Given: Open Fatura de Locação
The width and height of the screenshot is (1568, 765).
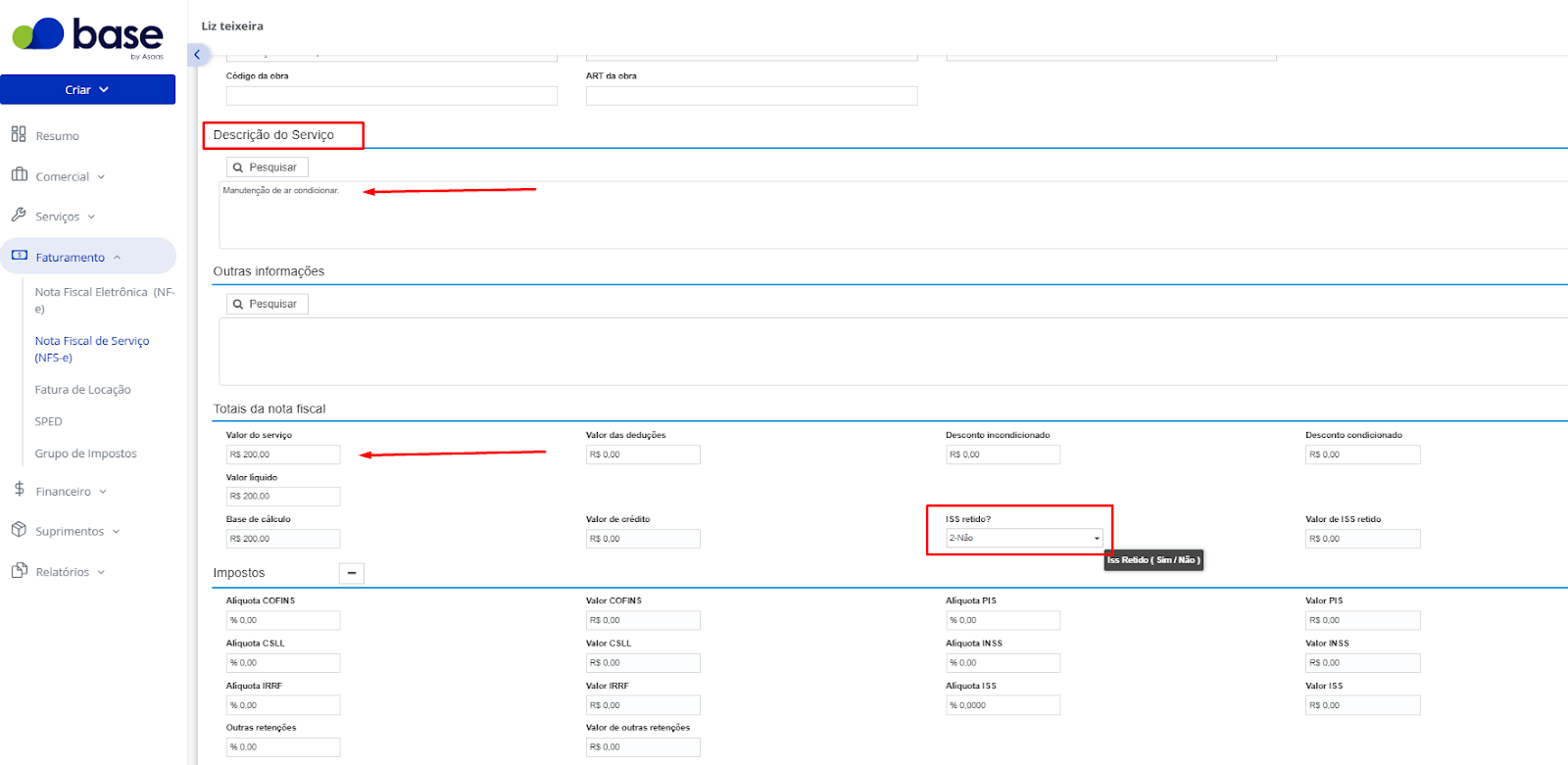Looking at the screenshot, I should [x=82, y=389].
